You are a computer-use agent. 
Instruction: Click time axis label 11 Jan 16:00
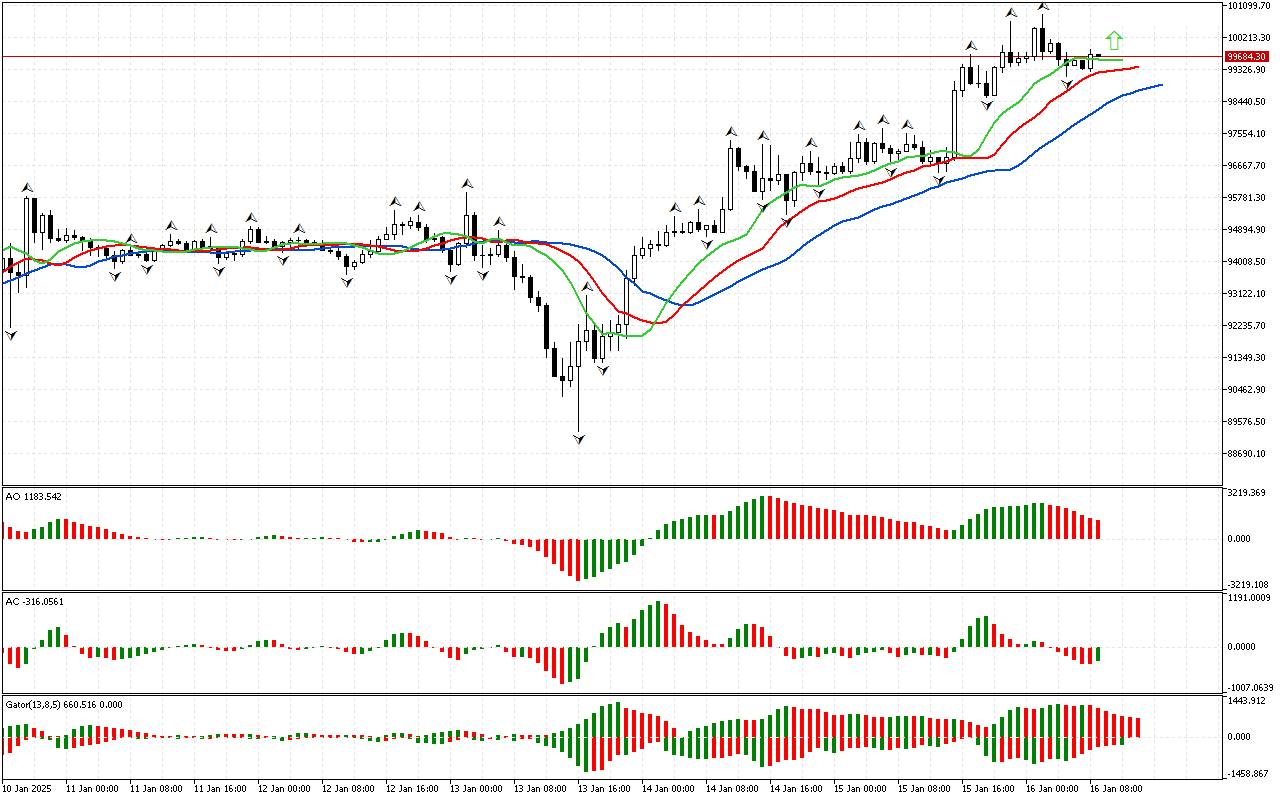(x=220, y=789)
